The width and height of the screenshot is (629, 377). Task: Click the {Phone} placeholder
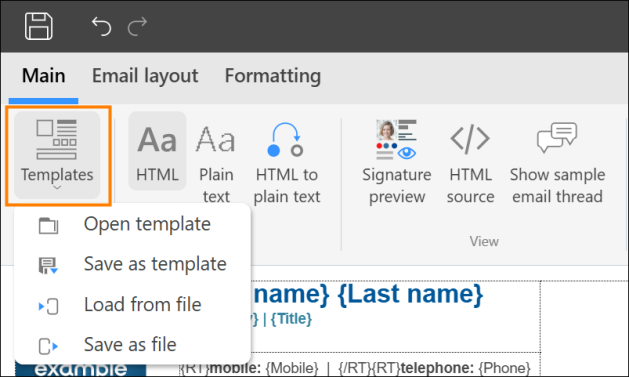coord(504,368)
